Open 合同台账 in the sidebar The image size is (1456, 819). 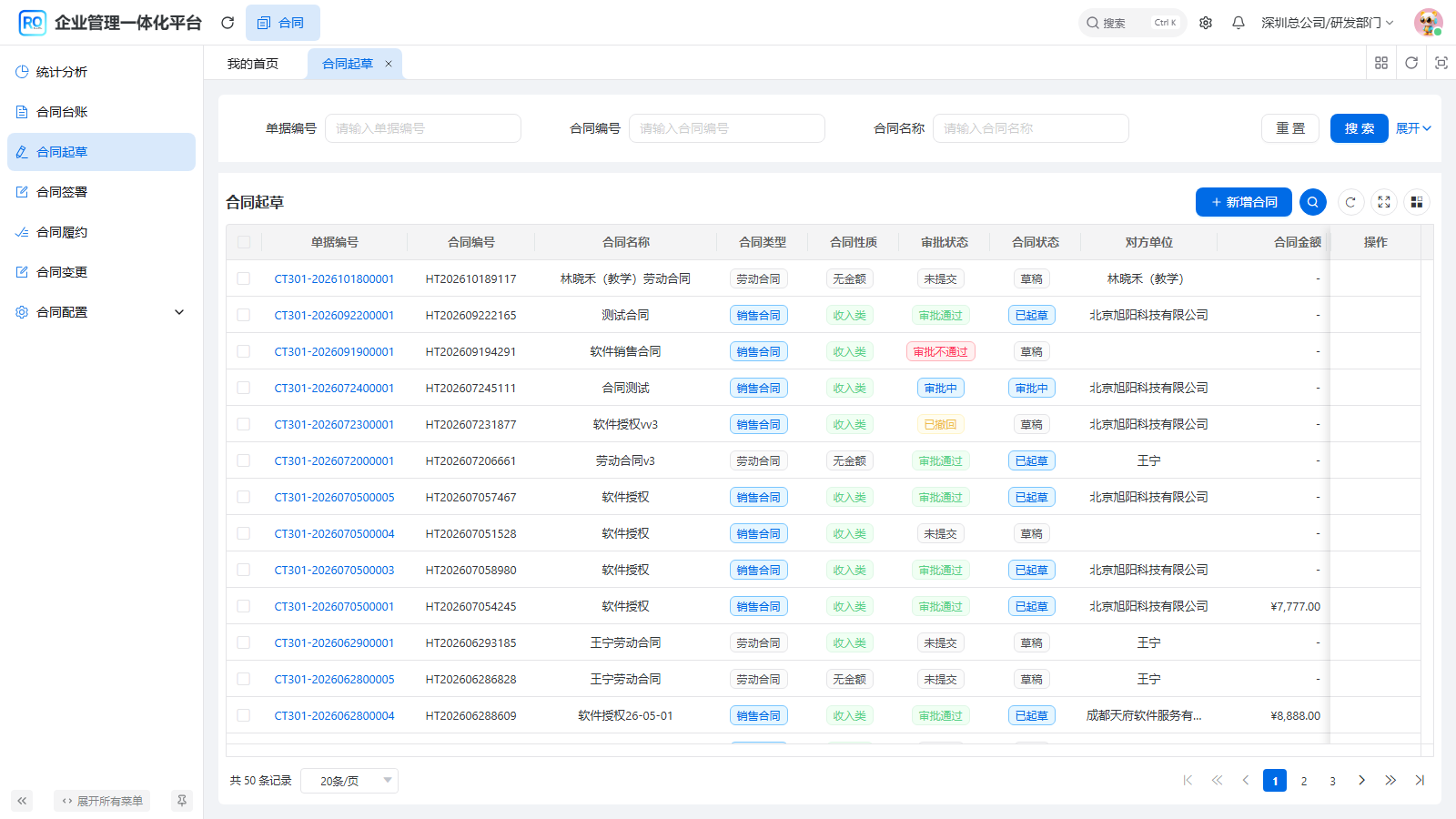tap(101, 112)
